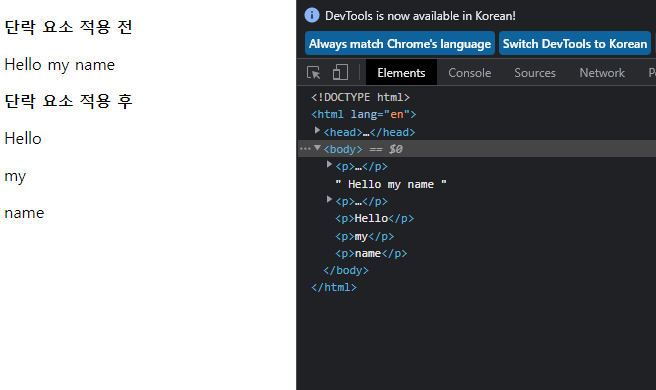Screen dimensions: 656x390
Task: Expand the first collapsed p element
Action: tap(329, 164)
